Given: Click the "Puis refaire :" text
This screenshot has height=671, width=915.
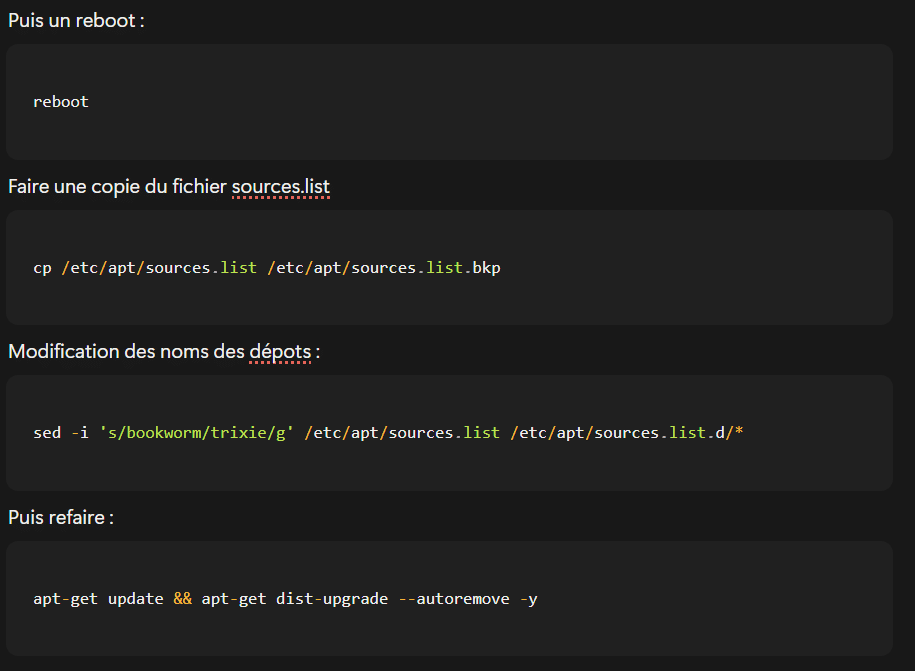Looking at the screenshot, I should [60, 518].
